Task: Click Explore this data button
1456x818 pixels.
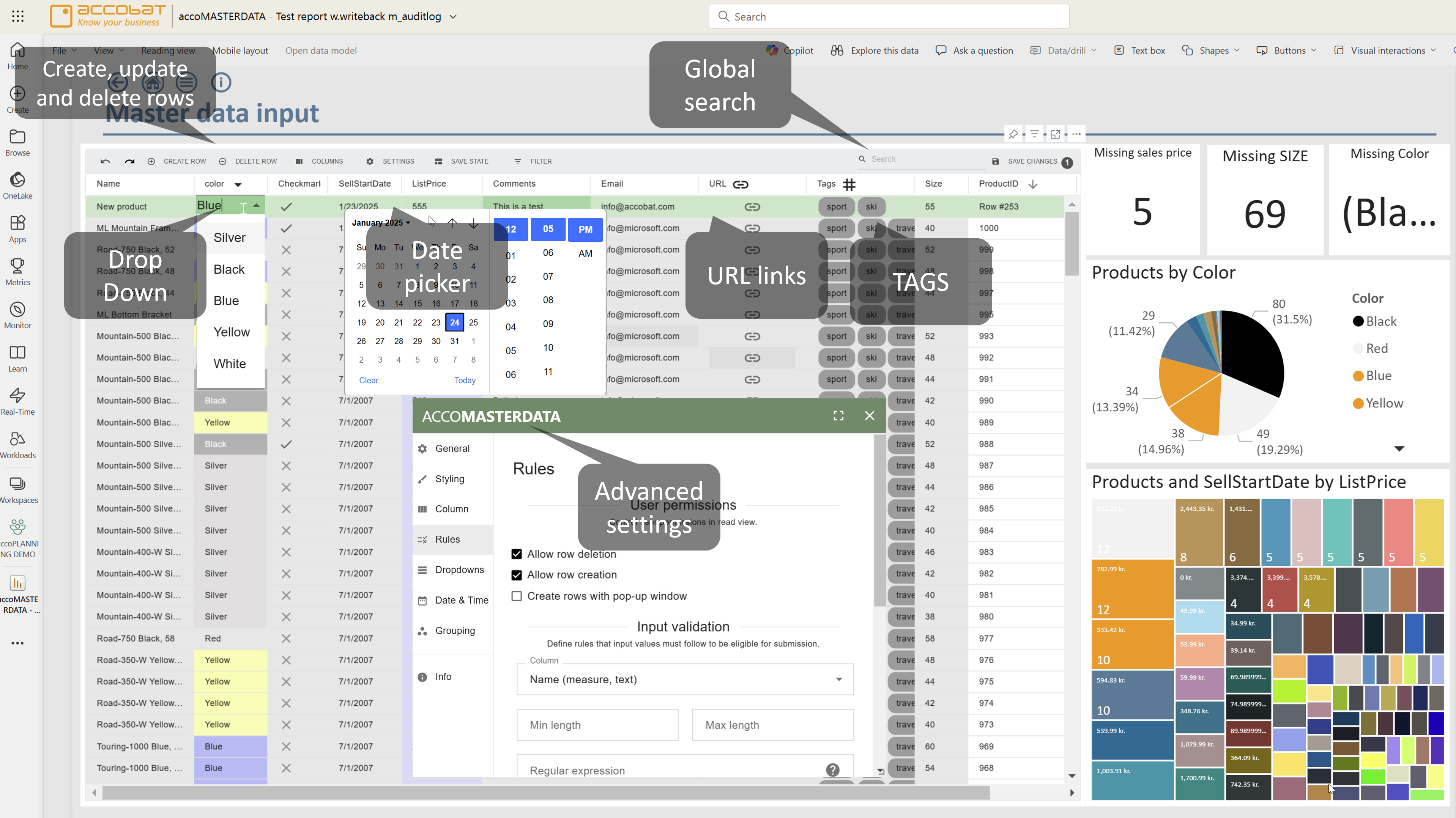Action: click(x=875, y=50)
